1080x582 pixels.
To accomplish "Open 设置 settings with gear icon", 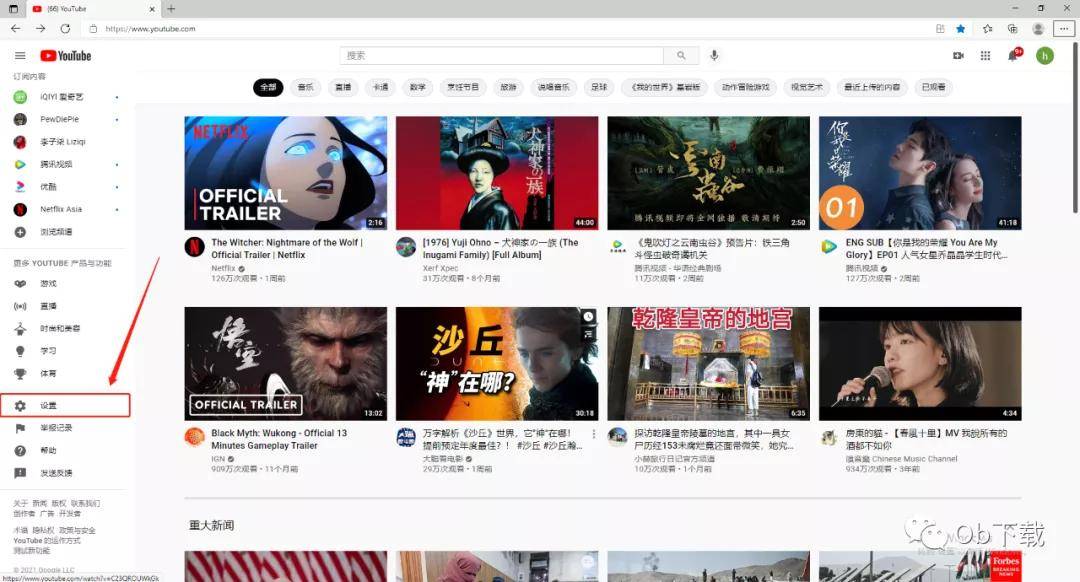I will click(65, 406).
